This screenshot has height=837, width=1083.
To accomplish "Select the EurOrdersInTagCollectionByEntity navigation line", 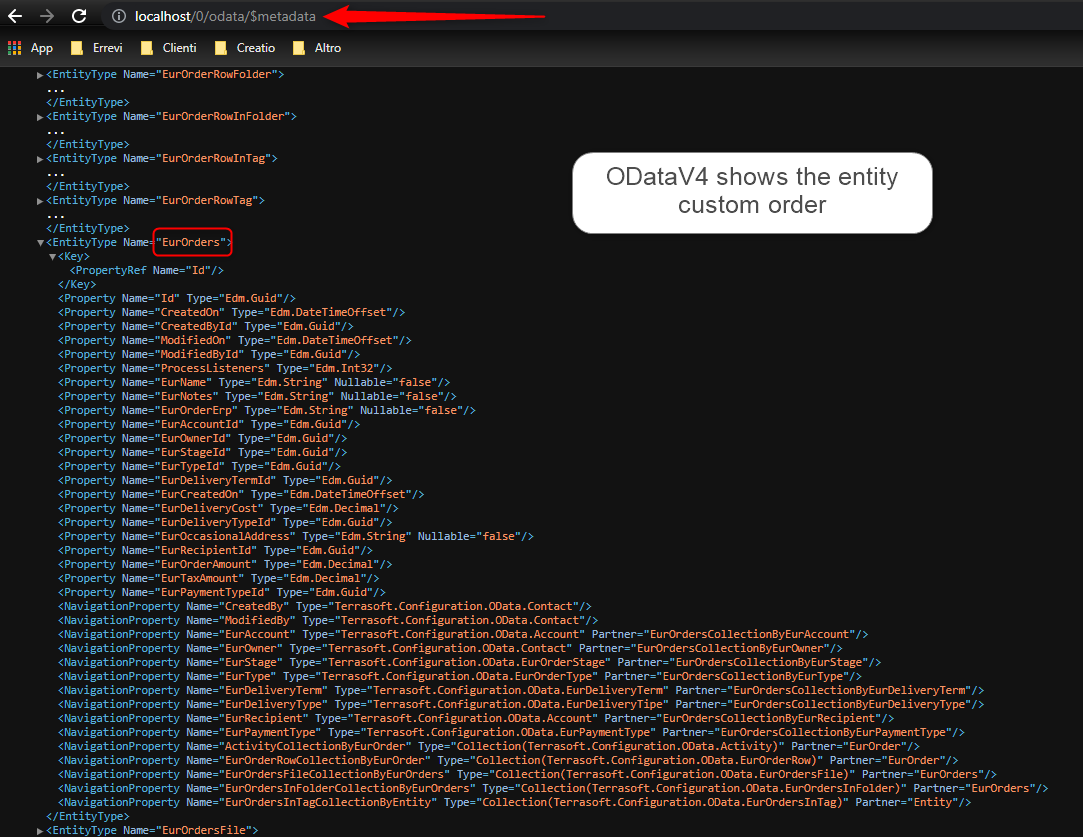I will [x=515, y=802].
